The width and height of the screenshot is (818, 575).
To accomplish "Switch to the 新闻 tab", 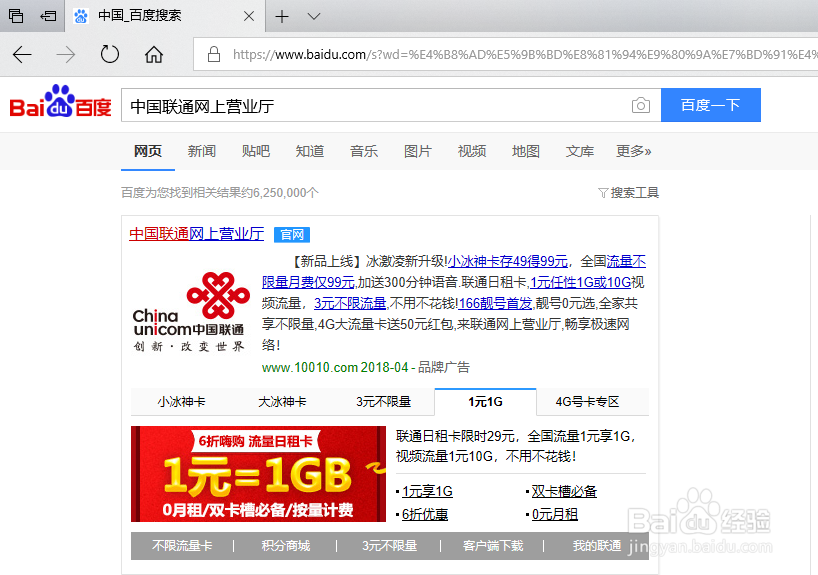I will click(202, 151).
